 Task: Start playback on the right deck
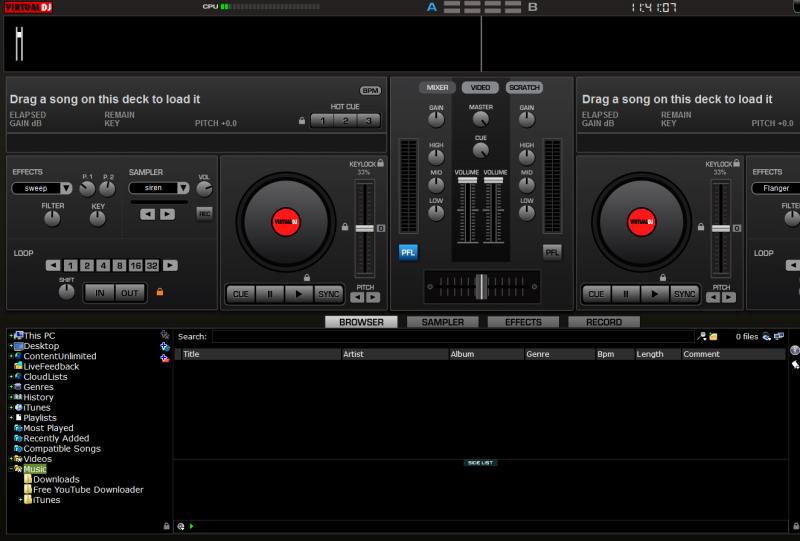655,294
